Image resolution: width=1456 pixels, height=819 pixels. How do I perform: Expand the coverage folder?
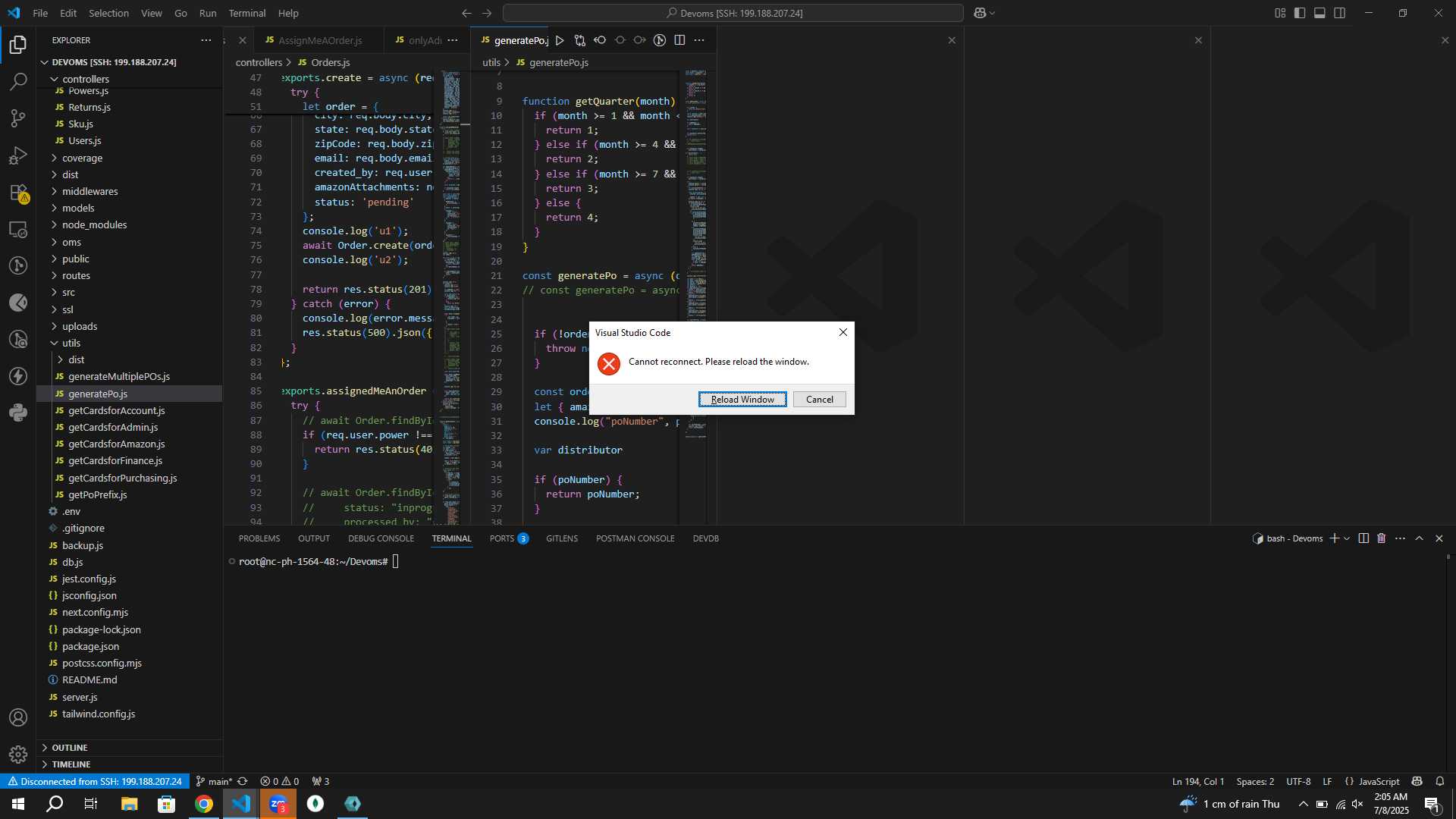point(129,158)
